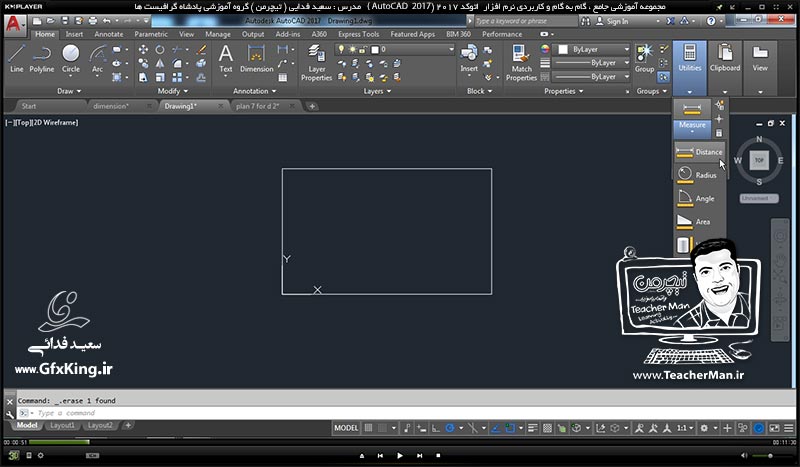This screenshot has height=467, width=800.
Task: Open Layer Properties manager
Action: [x=316, y=63]
